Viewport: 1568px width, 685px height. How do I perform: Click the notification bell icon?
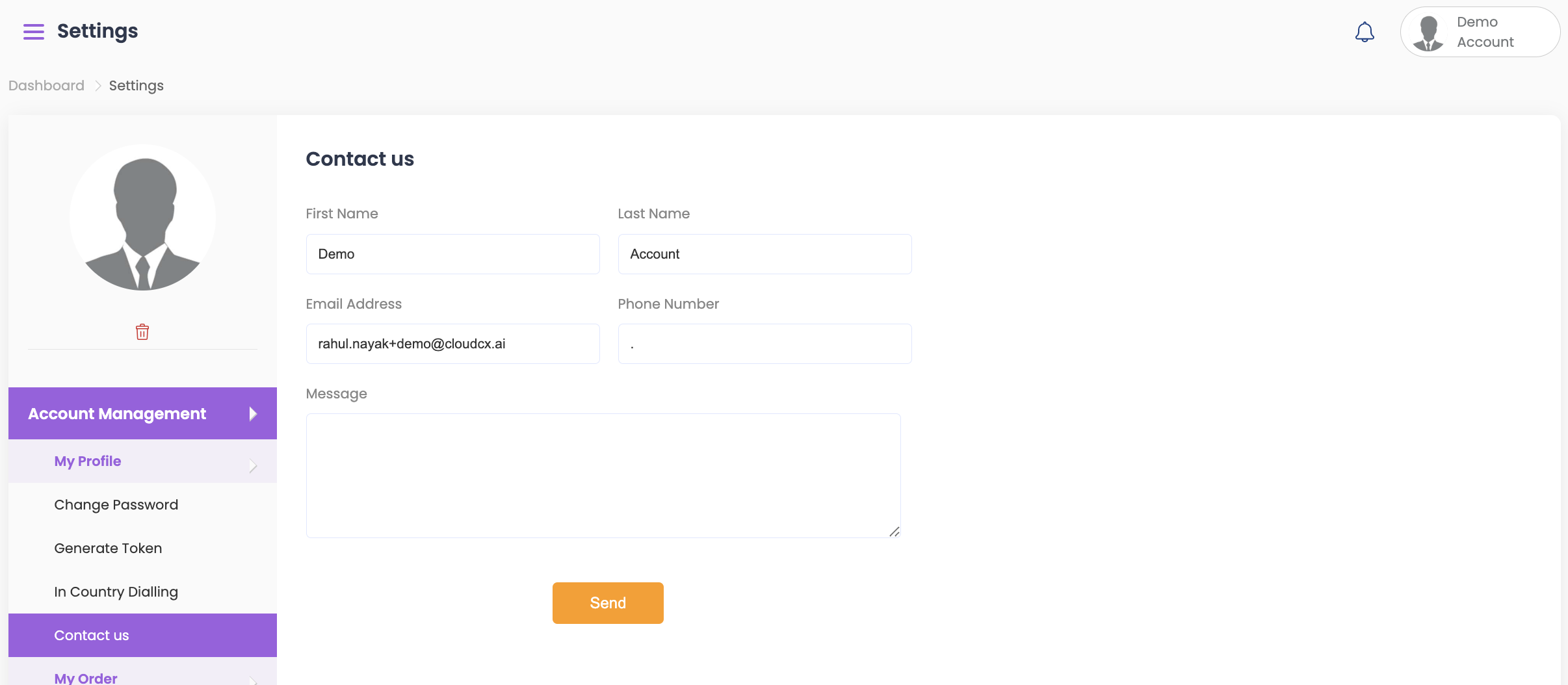pyautogui.click(x=1365, y=32)
